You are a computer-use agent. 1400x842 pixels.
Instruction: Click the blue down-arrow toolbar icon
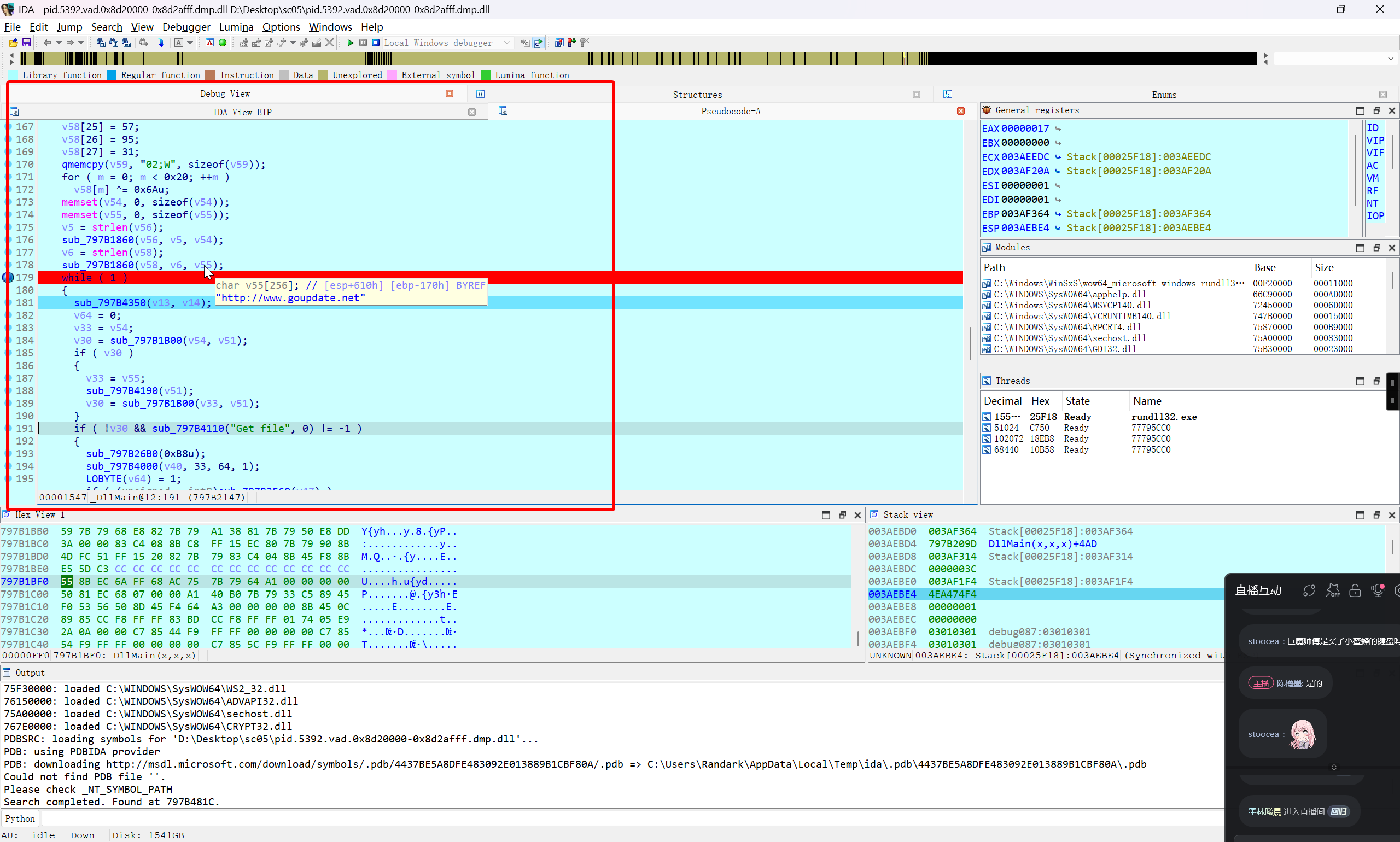coord(161,43)
